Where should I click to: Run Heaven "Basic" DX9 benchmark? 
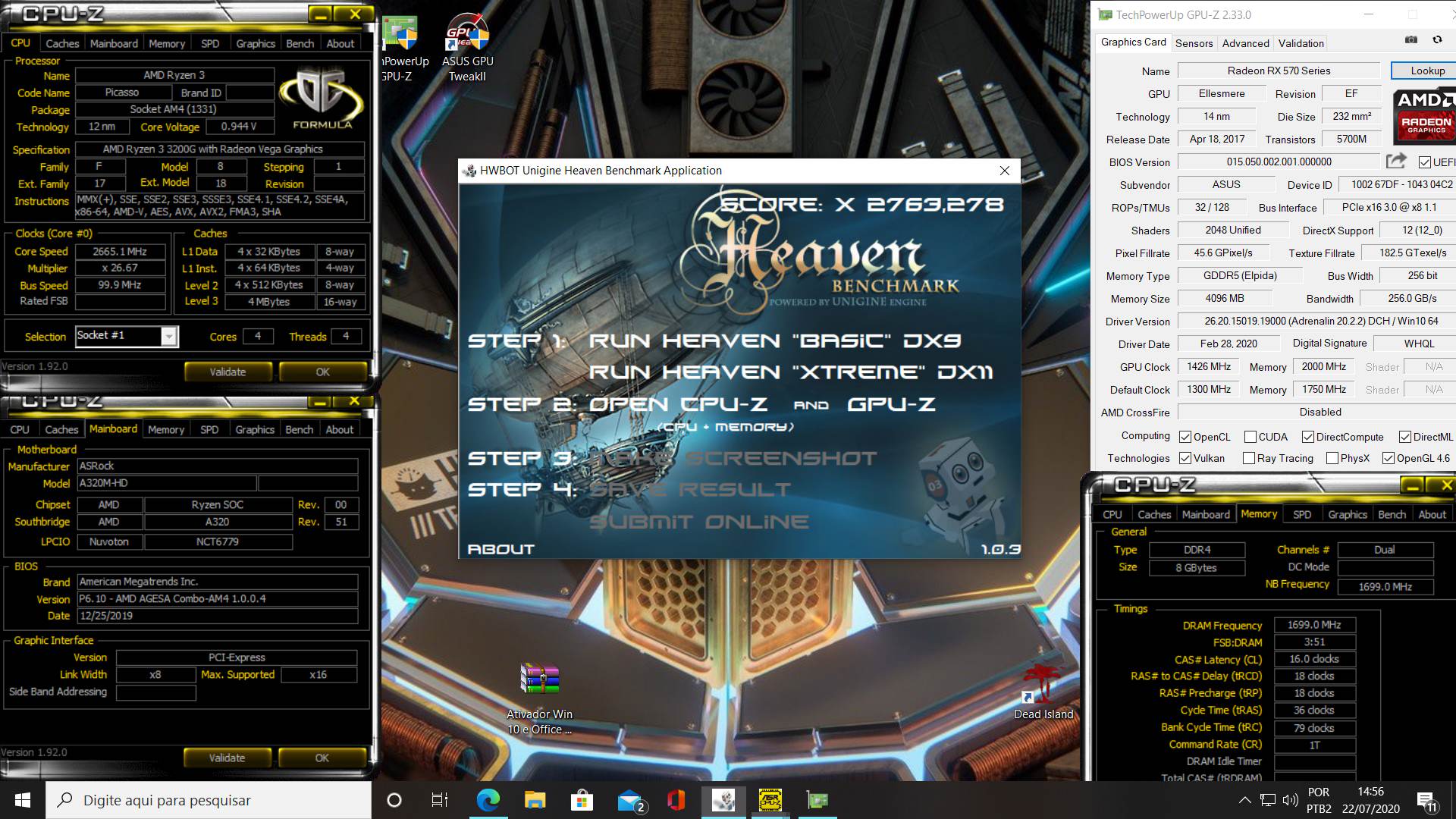775,340
